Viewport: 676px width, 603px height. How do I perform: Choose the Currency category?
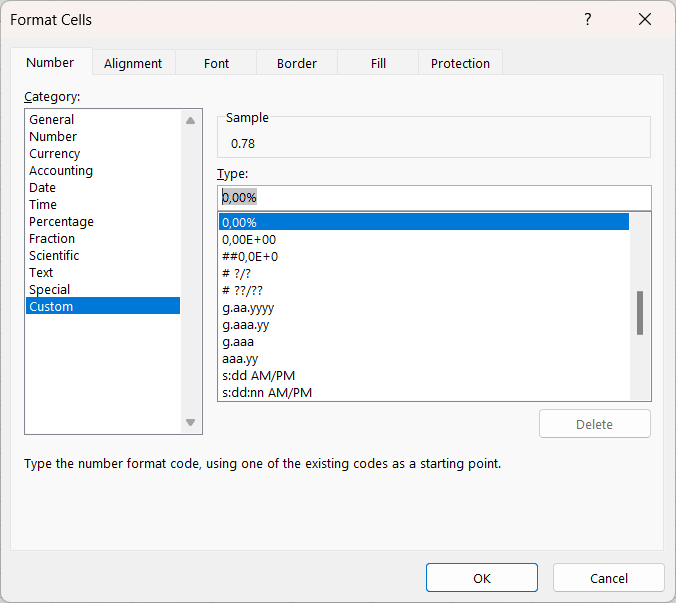pyautogui.click(x=55, y=154)
